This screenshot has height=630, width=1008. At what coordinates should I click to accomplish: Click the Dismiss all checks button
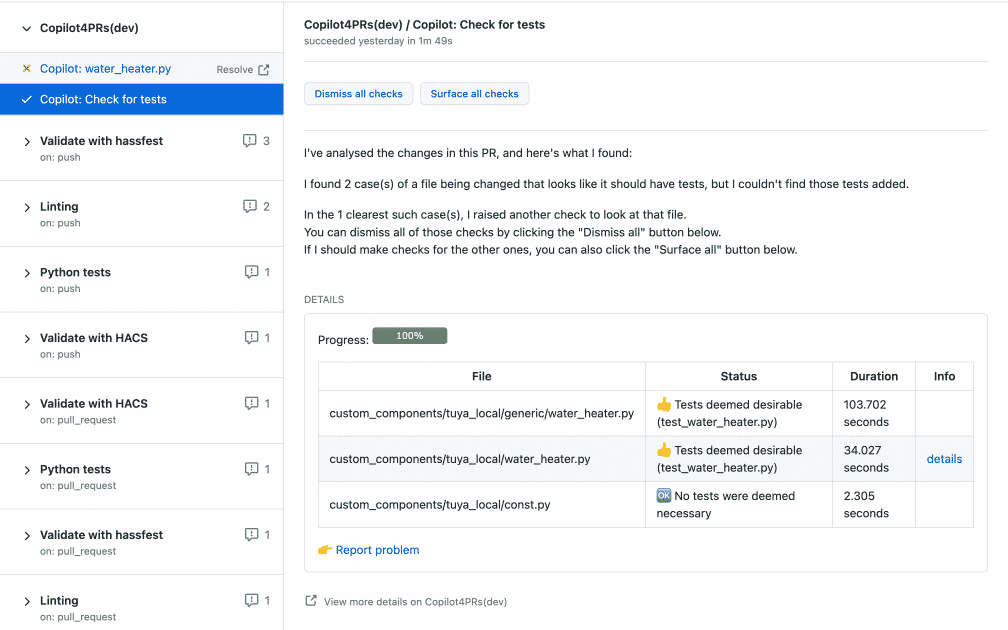tap(360, 93)
